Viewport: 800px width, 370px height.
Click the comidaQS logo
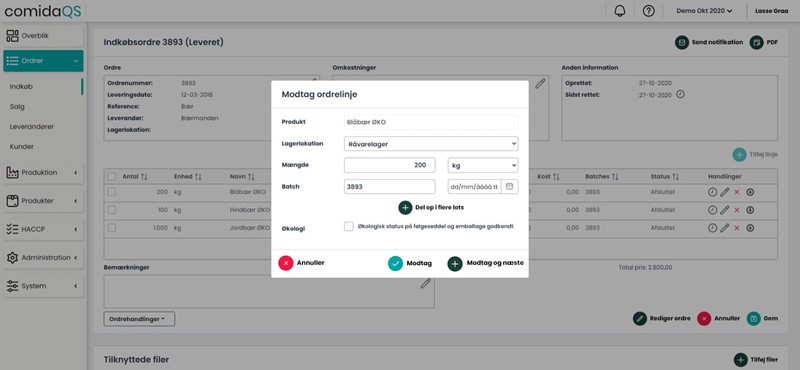tap(42, 11)
